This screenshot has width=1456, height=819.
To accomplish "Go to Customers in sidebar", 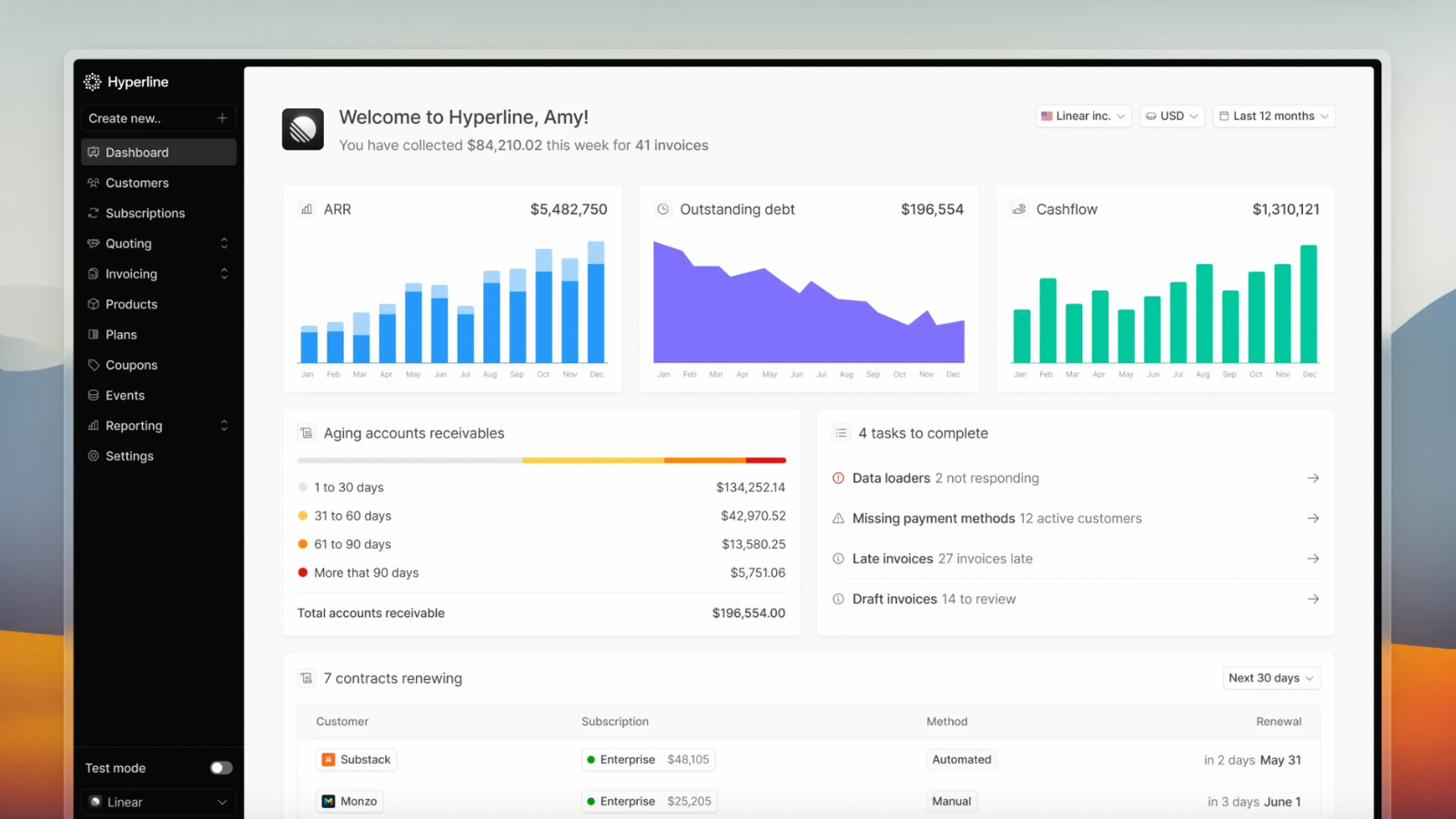I will pos(136,183).
